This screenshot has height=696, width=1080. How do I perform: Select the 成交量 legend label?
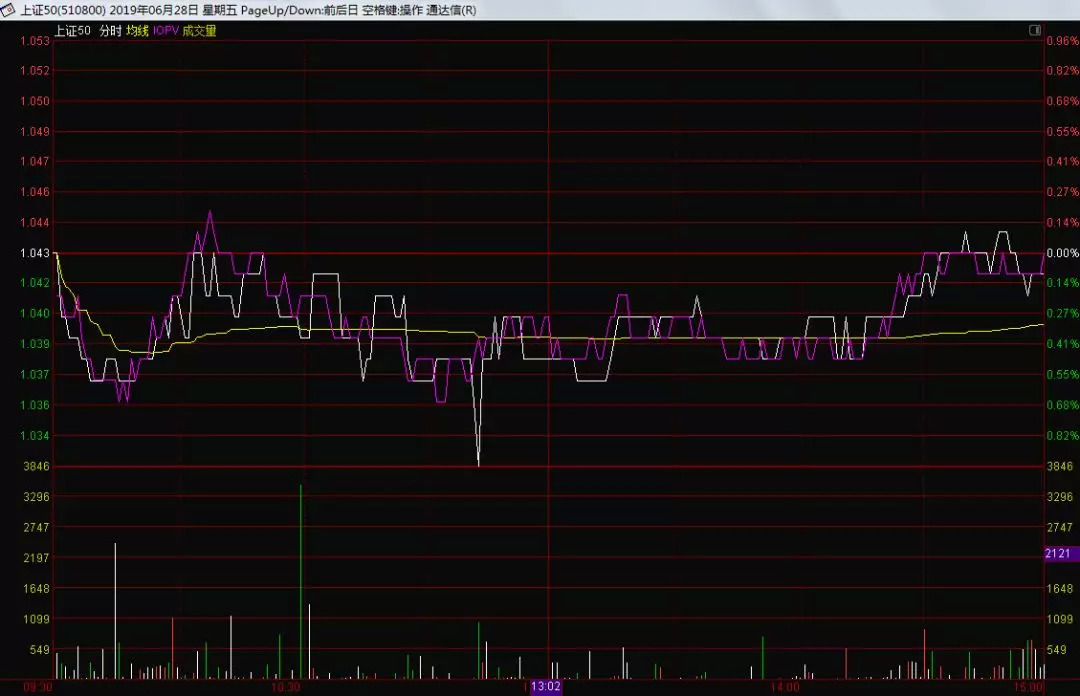point(199,31)
